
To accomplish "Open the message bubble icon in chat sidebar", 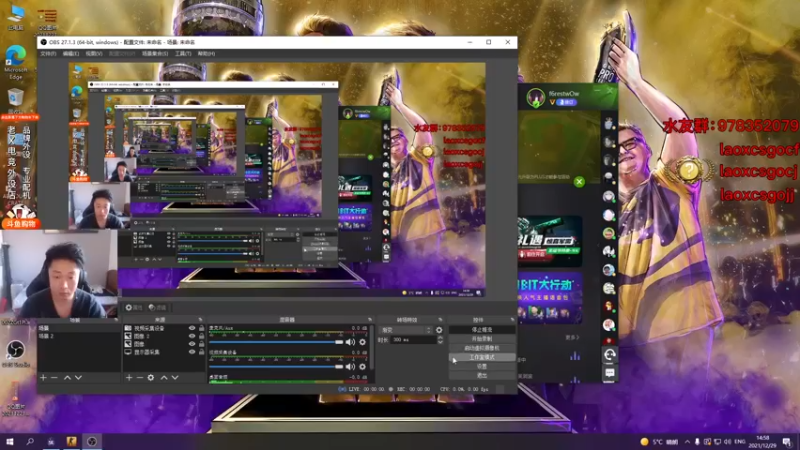I will tap(609, 373).
